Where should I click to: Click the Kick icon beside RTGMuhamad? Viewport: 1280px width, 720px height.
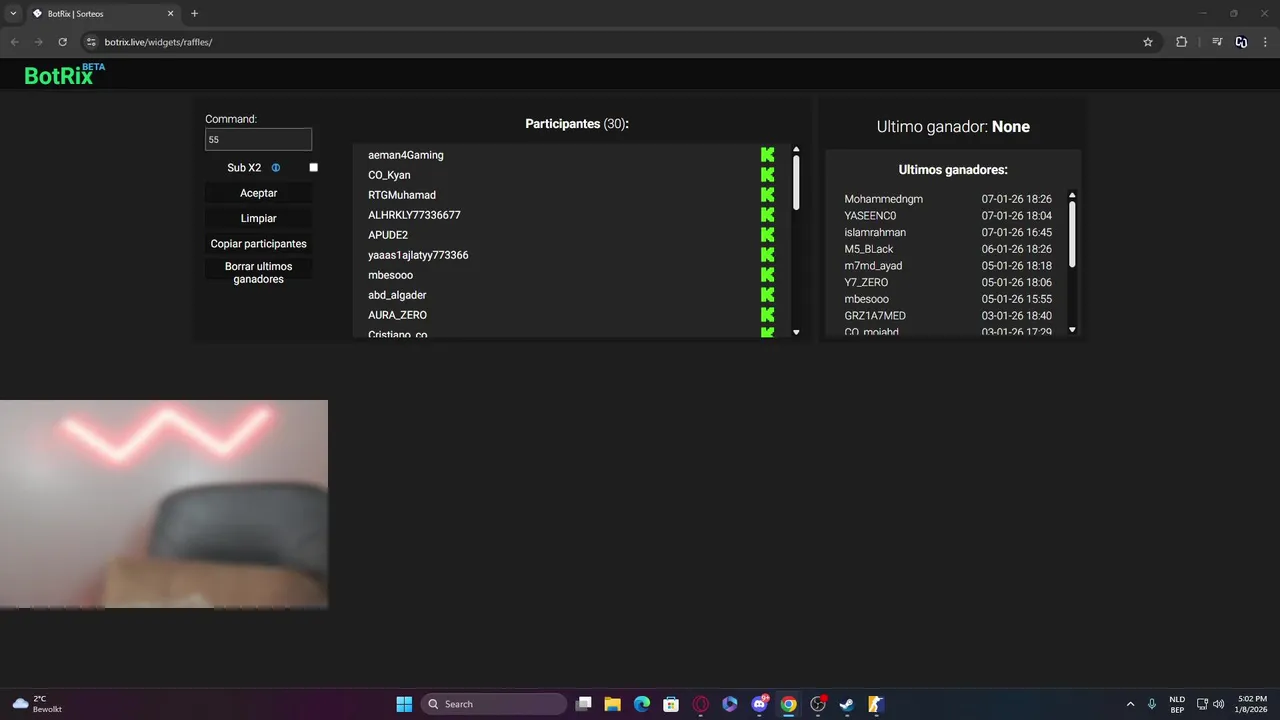(768, 195)
